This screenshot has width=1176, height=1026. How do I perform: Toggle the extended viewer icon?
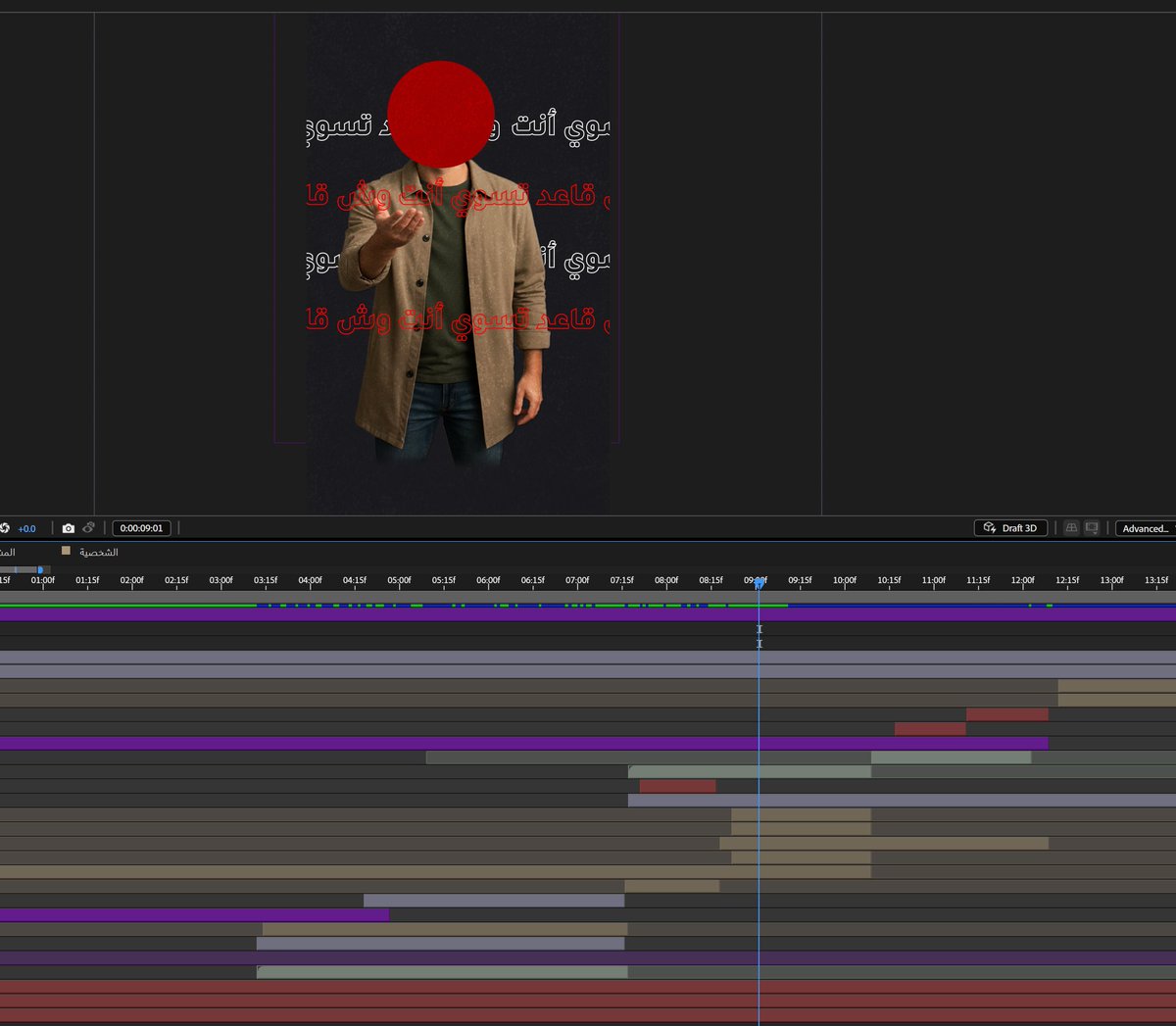[1092, 528]
